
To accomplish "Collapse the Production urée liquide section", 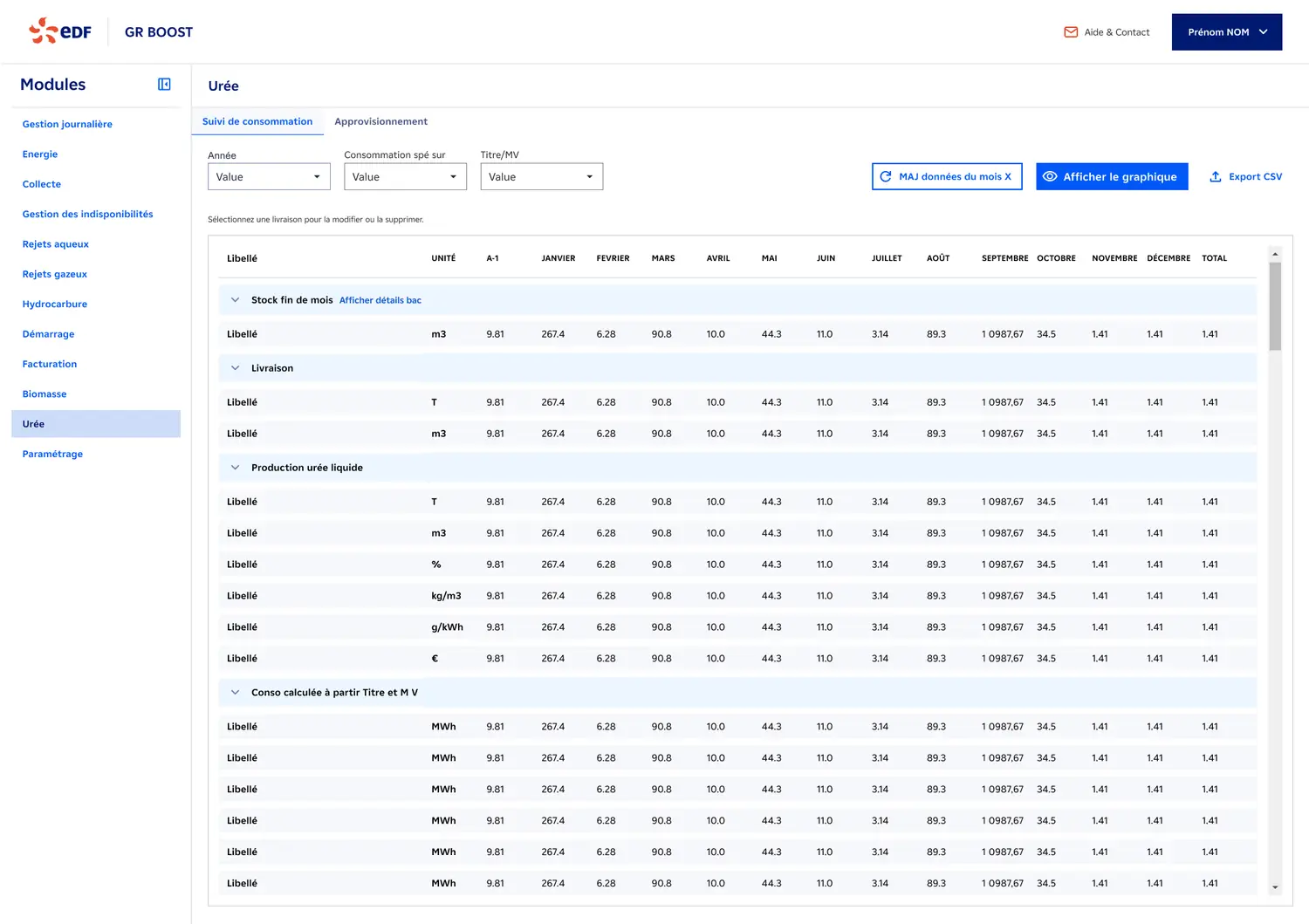I will (235, 468).
